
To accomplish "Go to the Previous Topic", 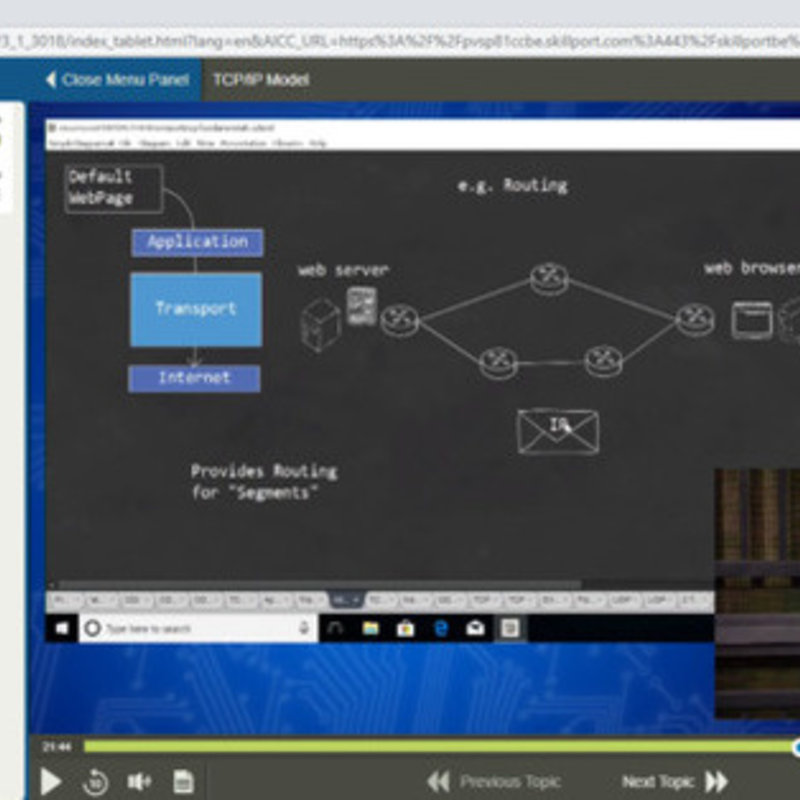I will point(494,782).
